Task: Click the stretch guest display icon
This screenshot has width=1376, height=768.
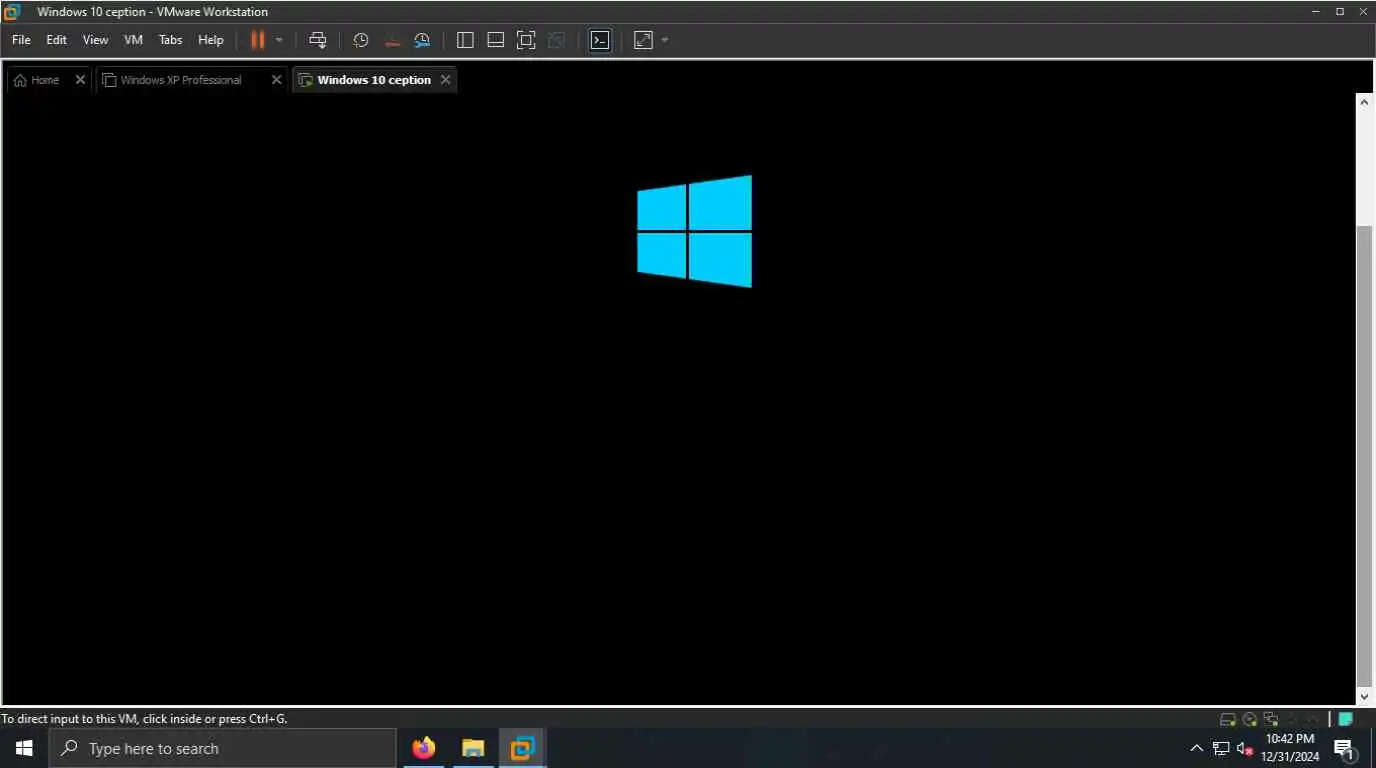Action: pyautogui.click(x=644, y=40)
